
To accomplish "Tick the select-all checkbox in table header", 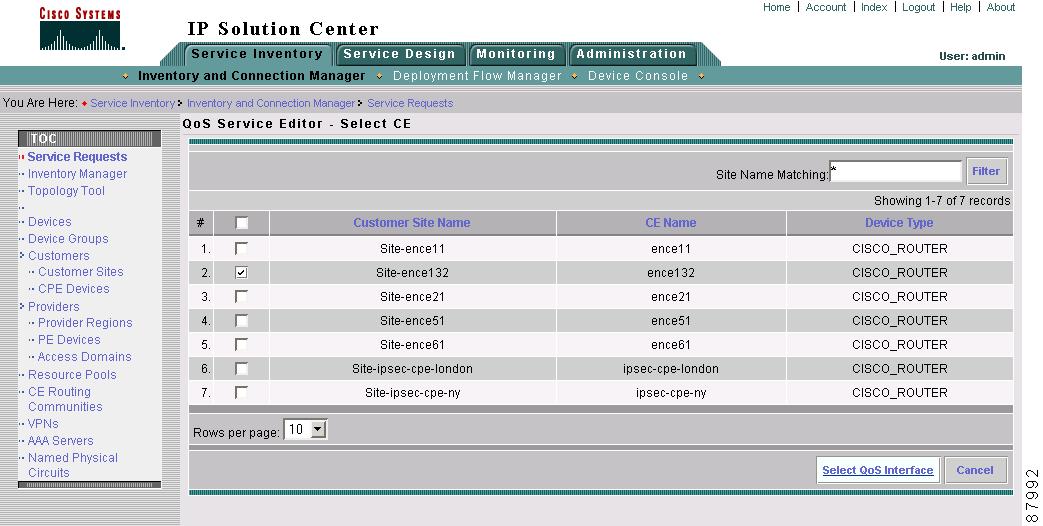I will pyautogui.click(x=241, y=223).
